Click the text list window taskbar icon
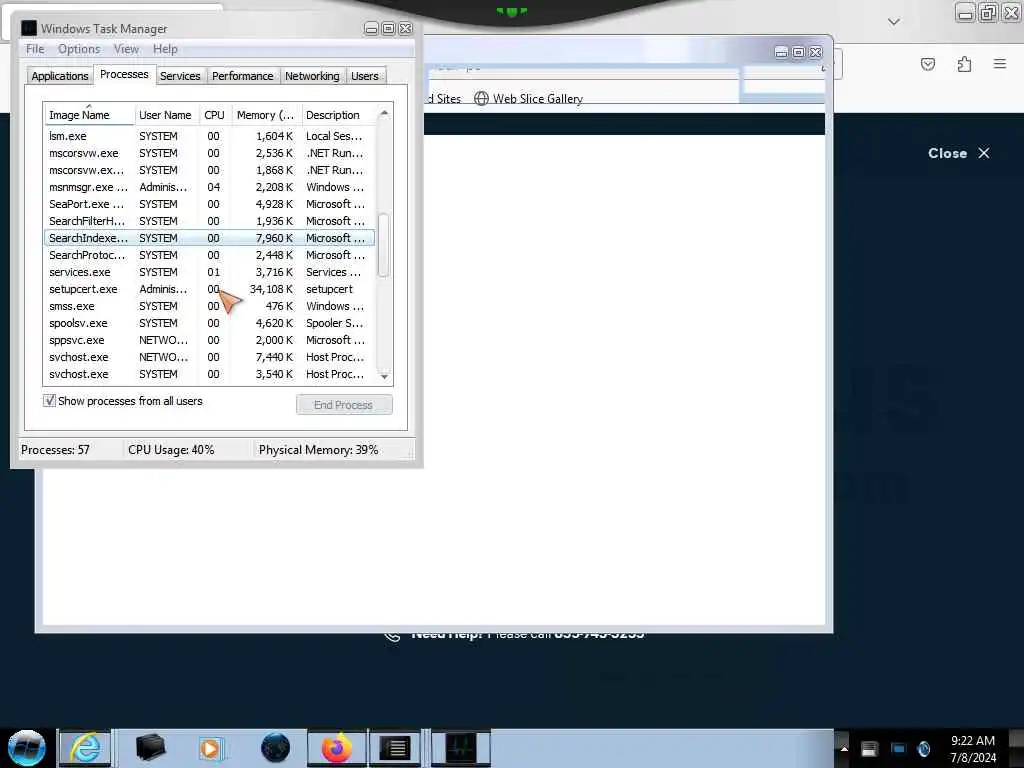The height and width of the screenshot is (768, 1024). coord(395,748)
